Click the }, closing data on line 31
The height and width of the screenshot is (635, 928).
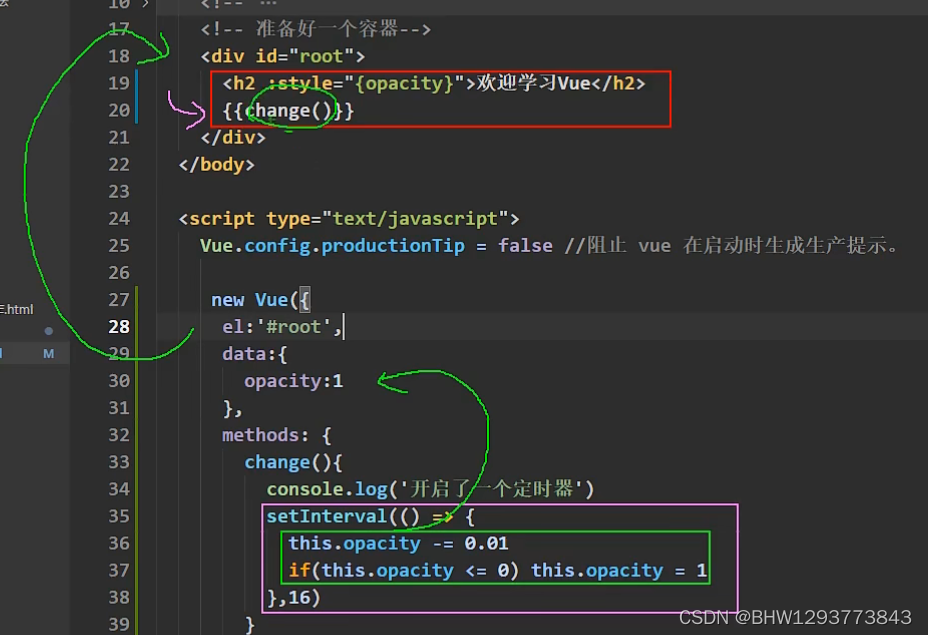coord(232,408)
